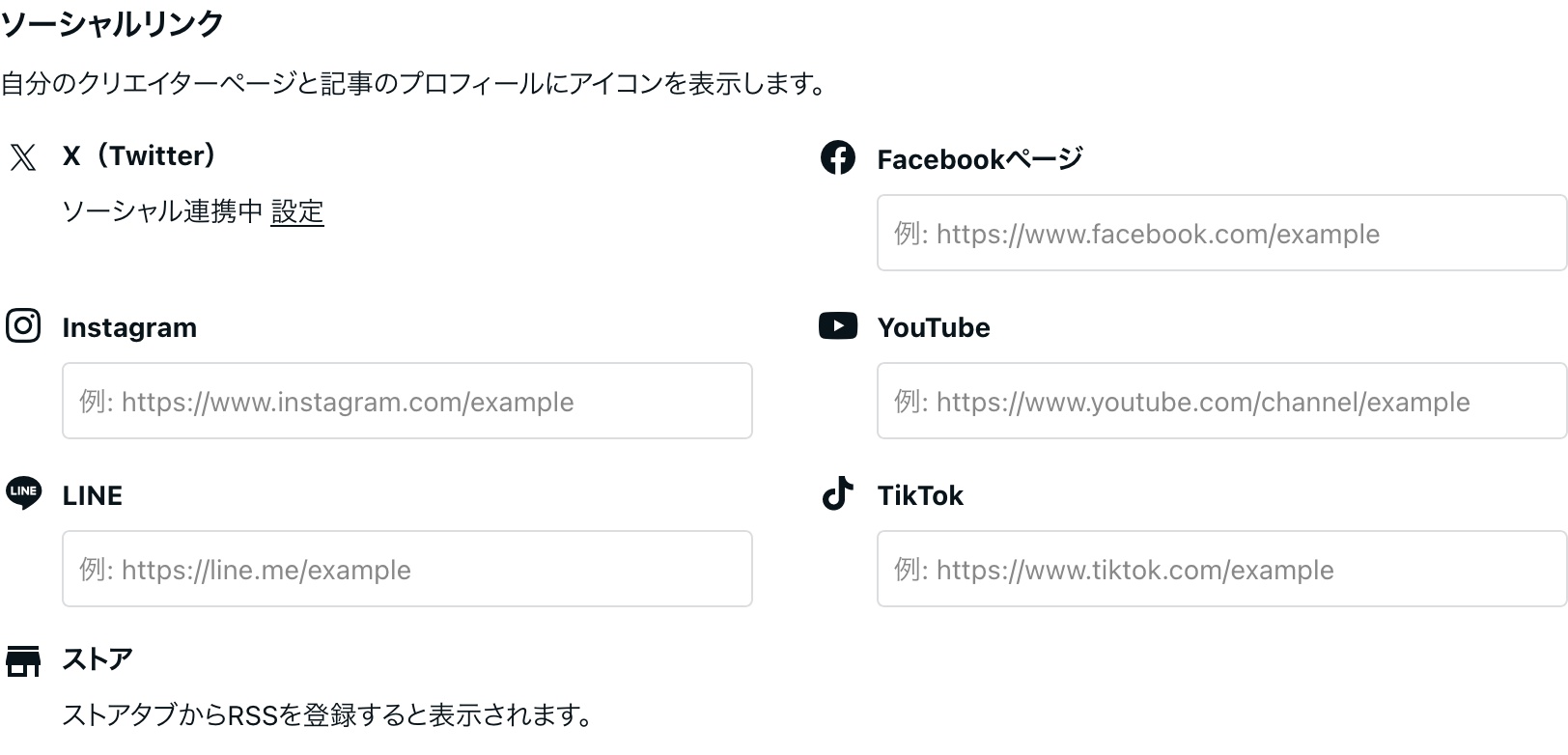This screenshot has width=1568, height=755.
Task: Click the store shop icon
Action: [x=23, y=661]
